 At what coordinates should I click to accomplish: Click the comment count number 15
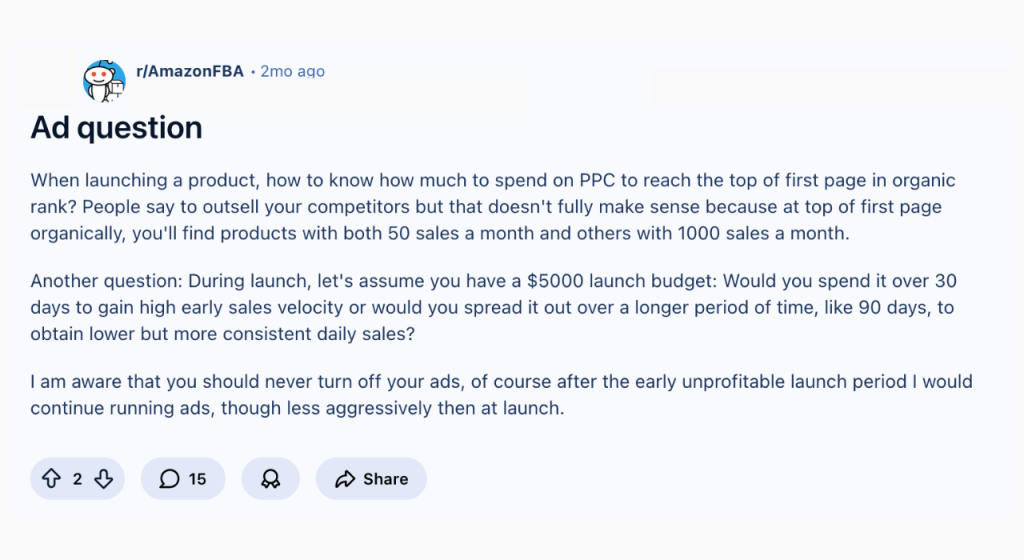coord(197,479)
